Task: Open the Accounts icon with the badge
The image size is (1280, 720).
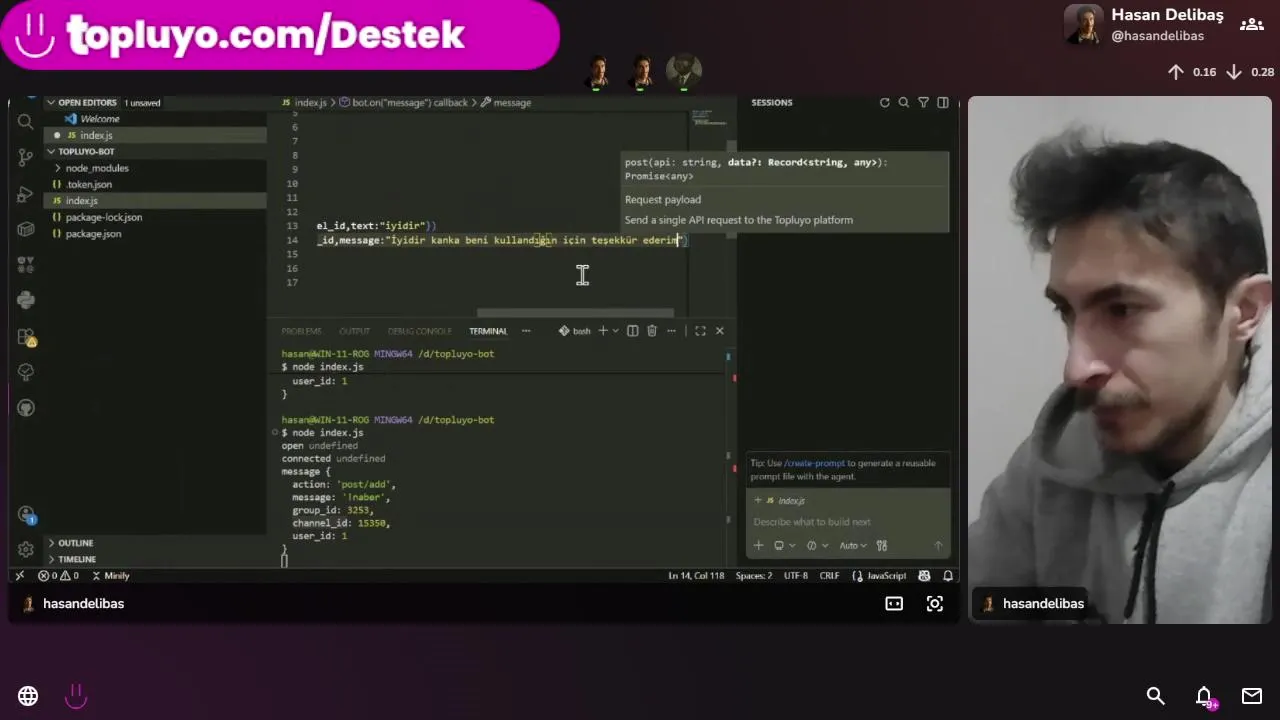Action: (x=26, y=515)
